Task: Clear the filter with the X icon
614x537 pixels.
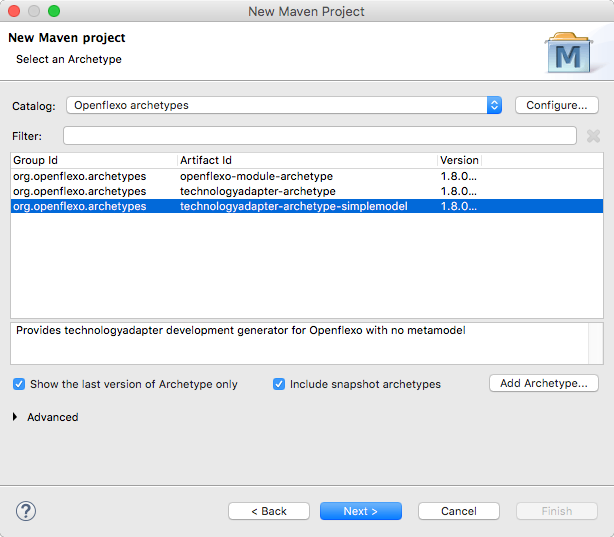Action: click(x=593, y=136)
